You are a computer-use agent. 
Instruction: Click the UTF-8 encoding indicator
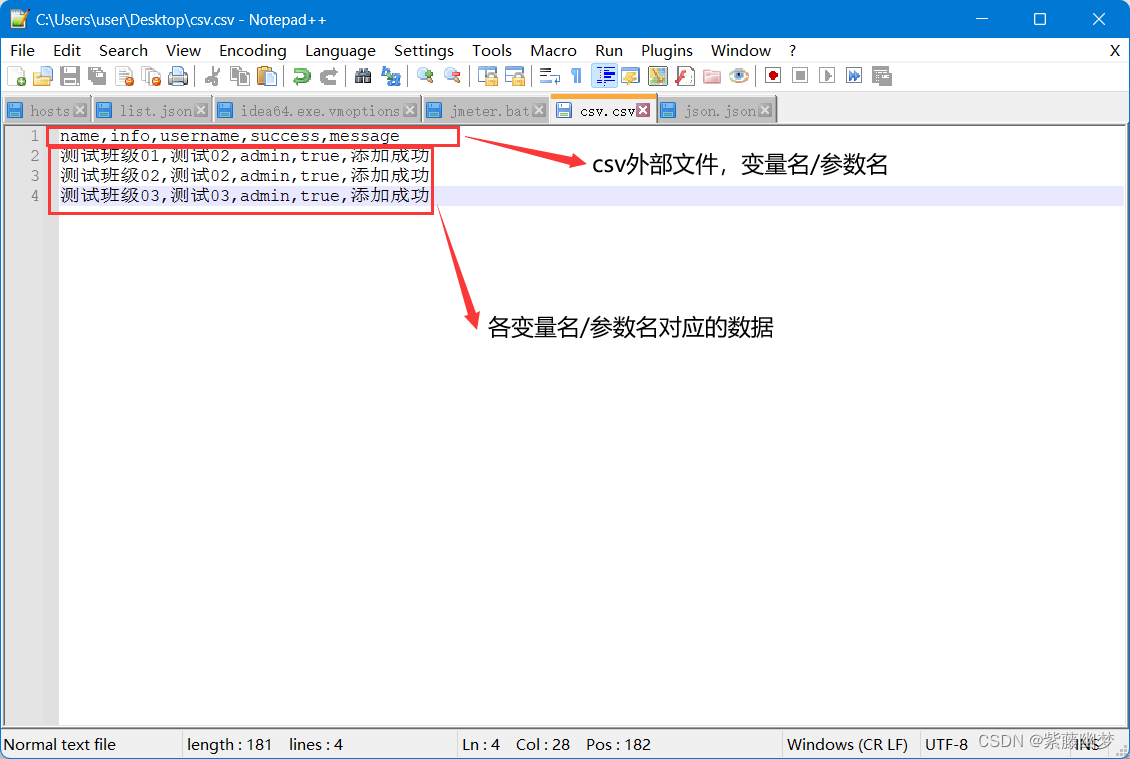[x=946, y=744]
